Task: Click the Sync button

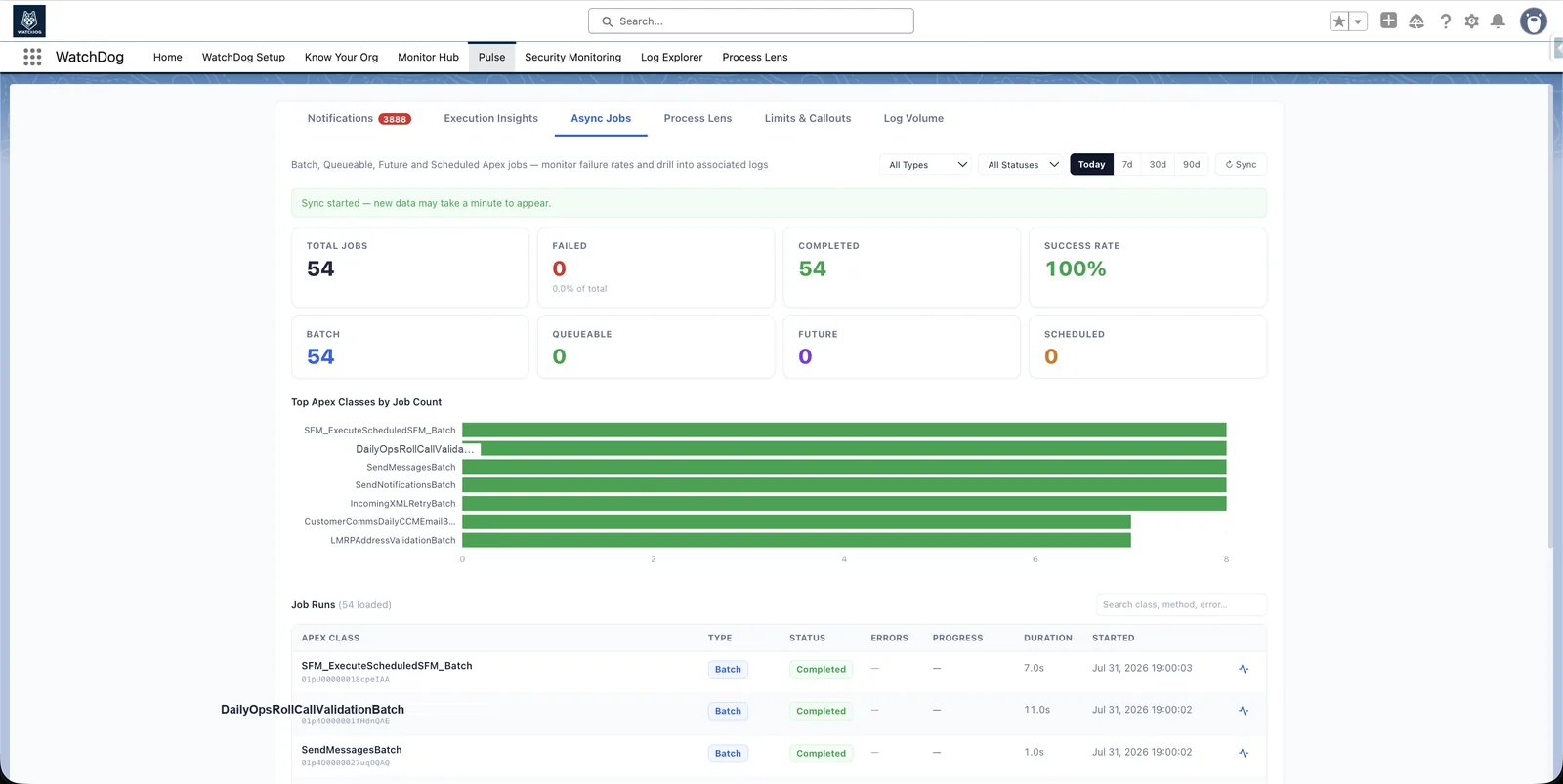Action: tap(1241, 164)
